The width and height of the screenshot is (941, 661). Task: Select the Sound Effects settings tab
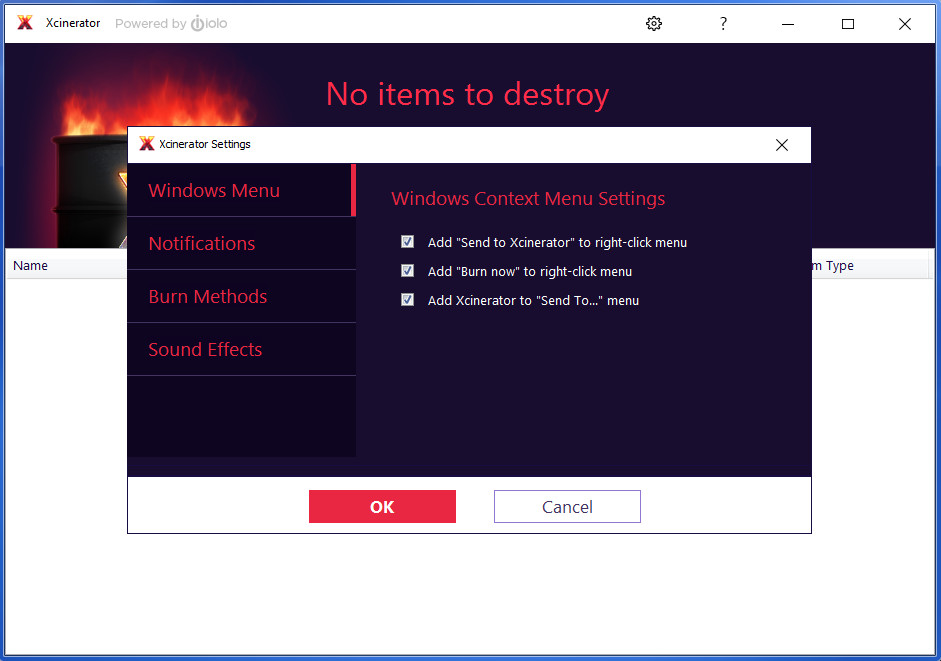[x=205, y=349]
